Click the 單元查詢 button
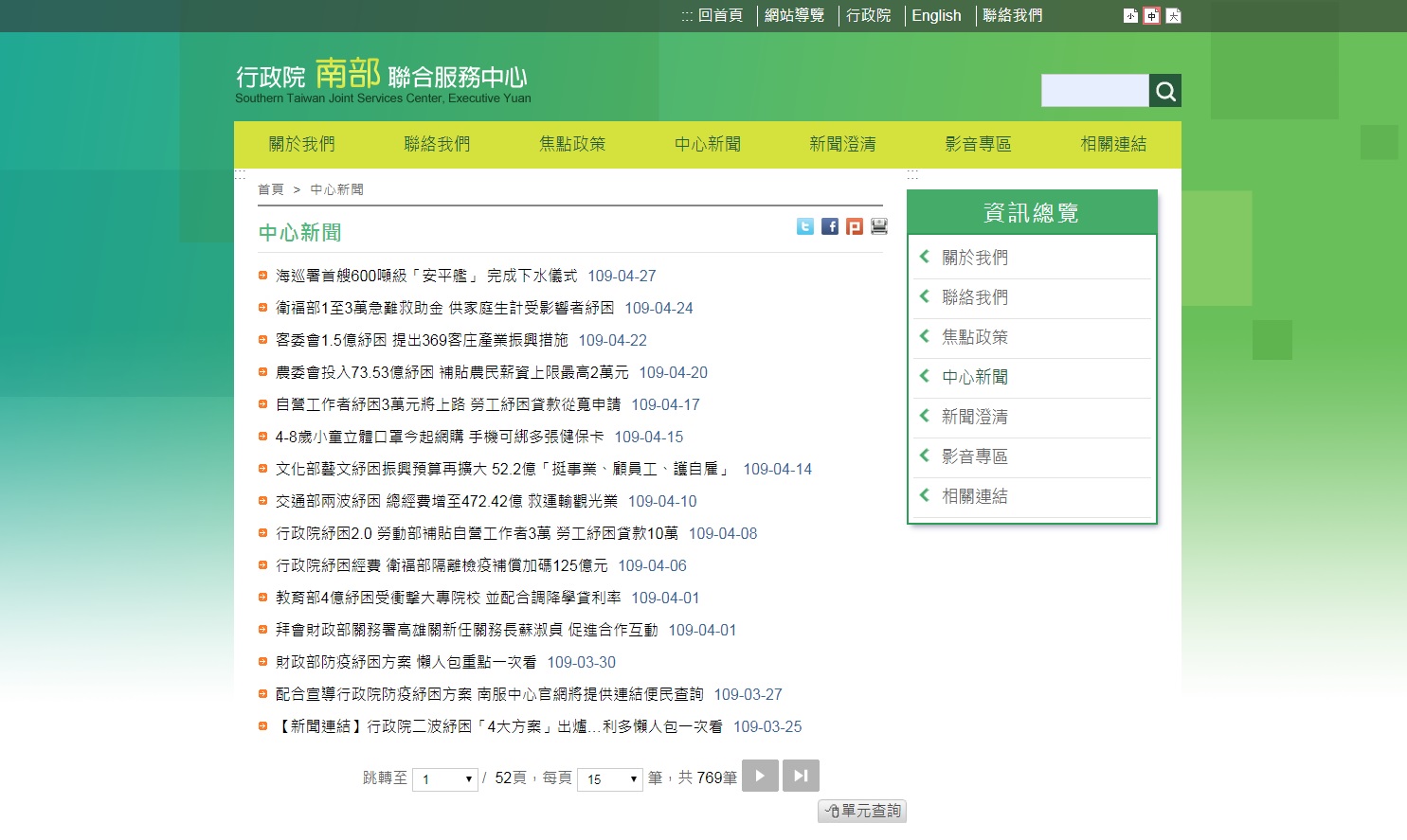The width and height of the screenshot is (1407, 840). pyautogui.click(x=862, y=811)
